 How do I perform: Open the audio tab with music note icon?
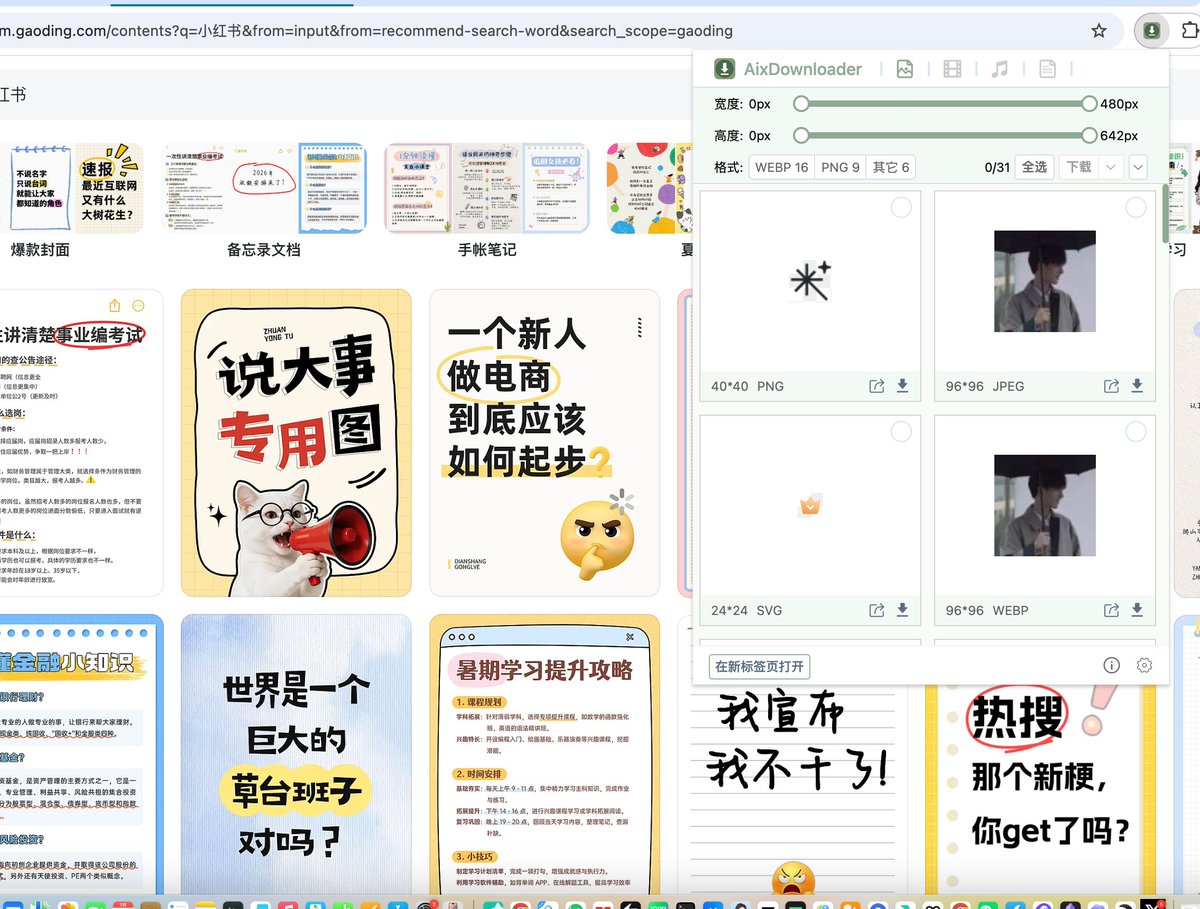pyautogui.click(x=999, y=69)
